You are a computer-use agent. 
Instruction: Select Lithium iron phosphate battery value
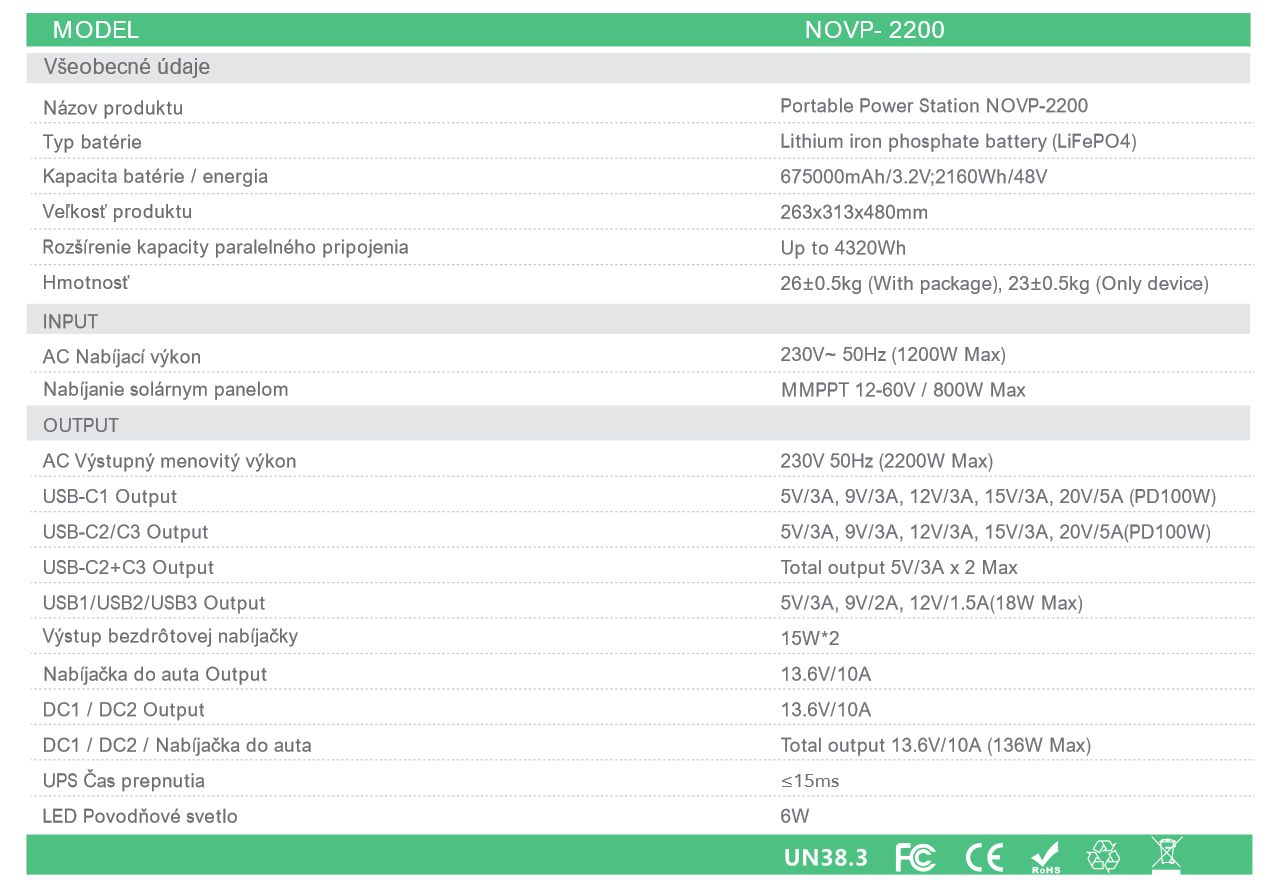[x=958, y=141]
